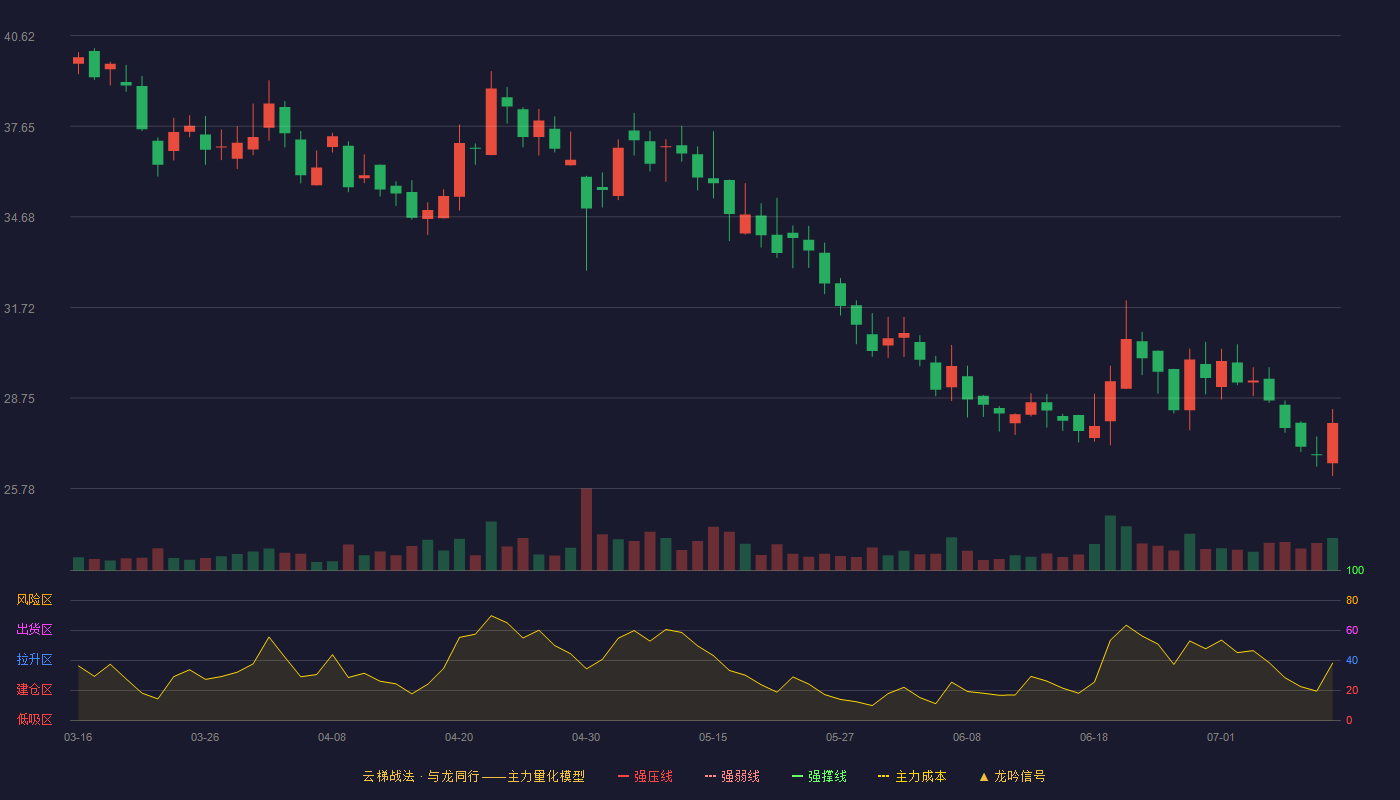Click the 拉升区 zone label
Viewport: 1400px width, 800px height.
pyautogui.click(x=34, y=660)
